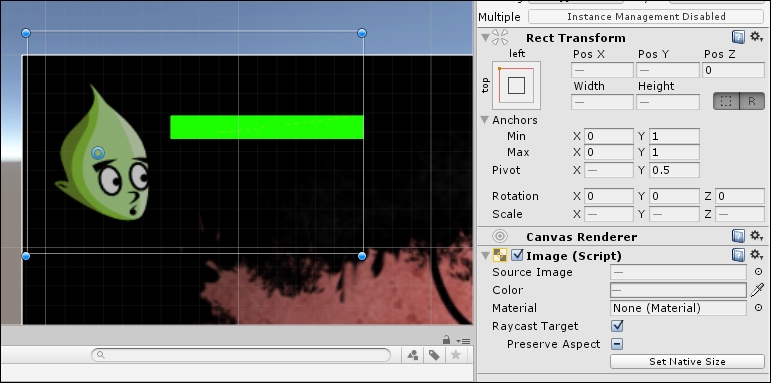The image size is (771, 383).
Task: Uncheck Raycast Target checkbox
Action: 618,325
